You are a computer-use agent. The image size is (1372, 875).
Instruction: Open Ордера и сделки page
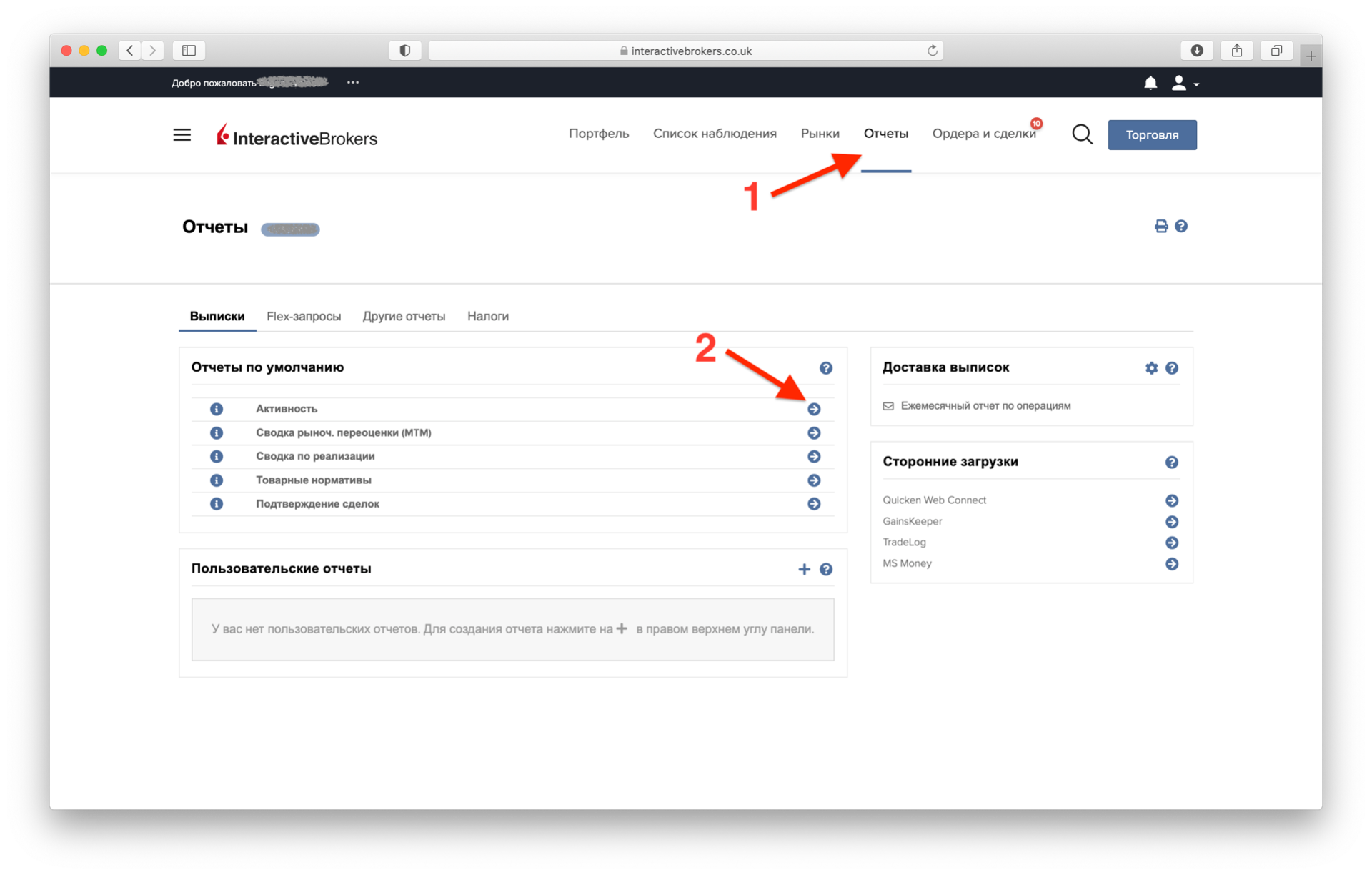tap(983, 134)
